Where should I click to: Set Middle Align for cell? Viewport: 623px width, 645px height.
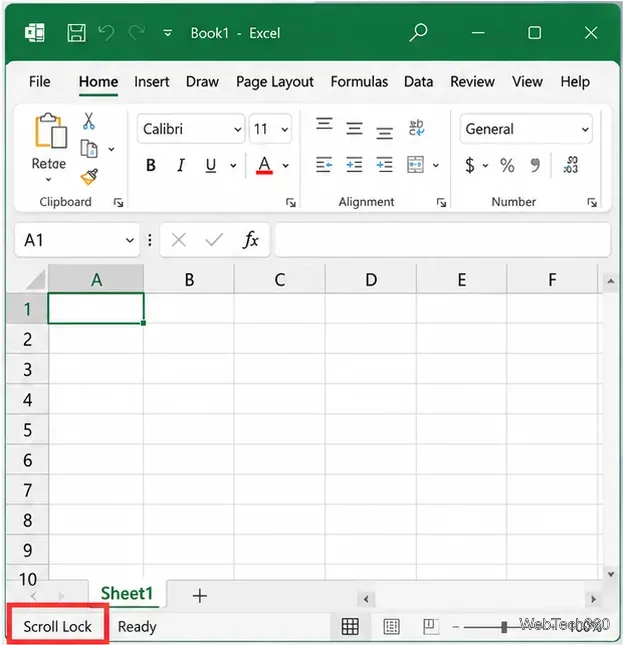354,128
